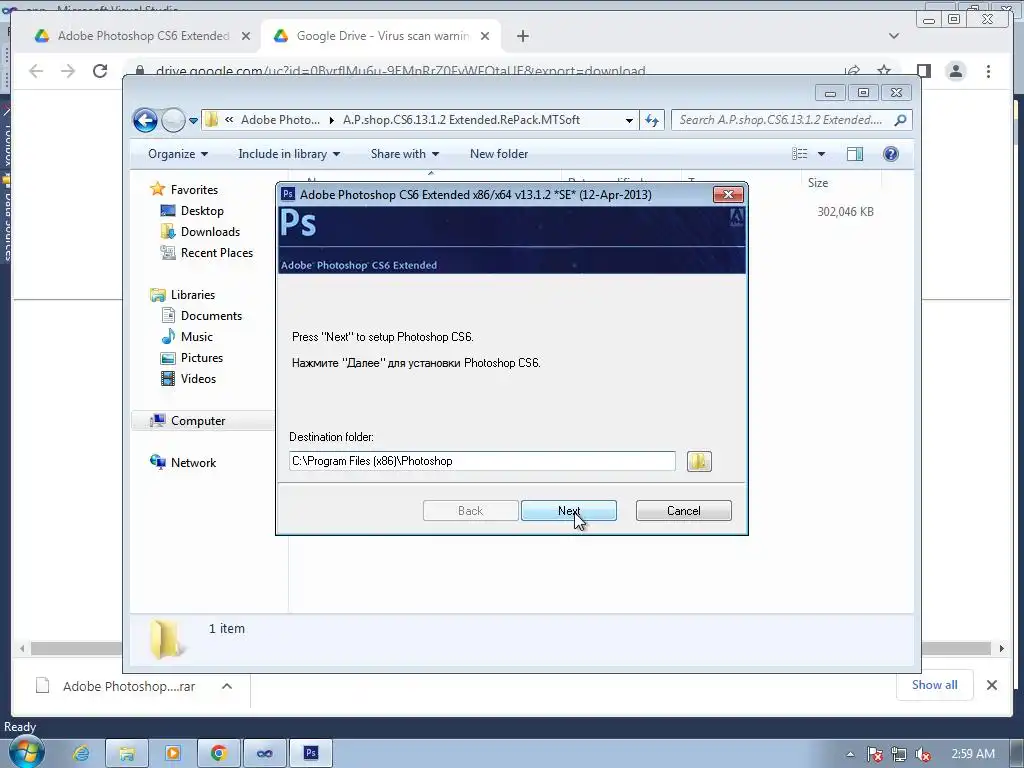Viewport: 1024px width, 768px height.
Task: Cancel the Photoshop CS6 installer
Action: coord(684,511)
